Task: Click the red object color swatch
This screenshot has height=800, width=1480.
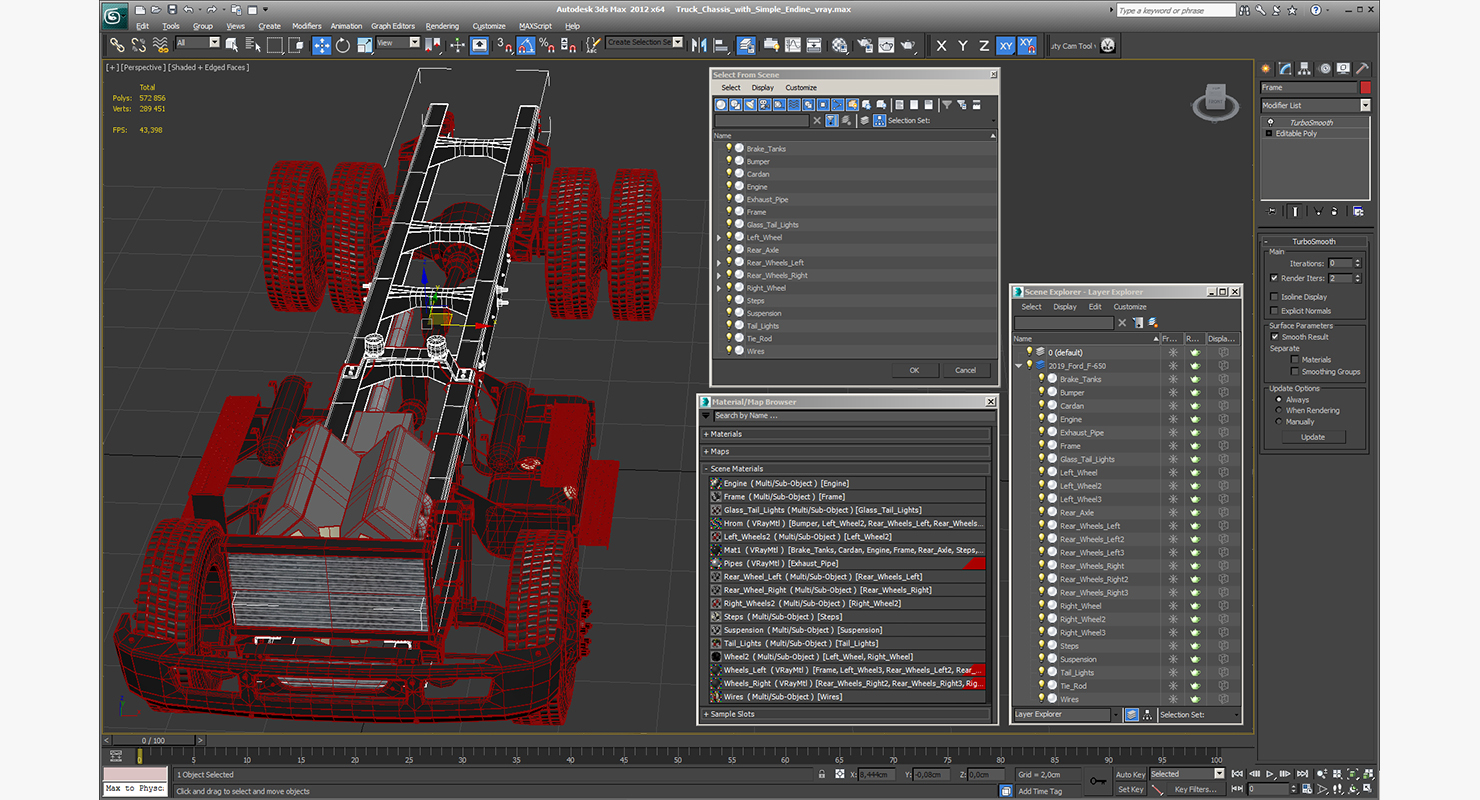Action: 1366,87
